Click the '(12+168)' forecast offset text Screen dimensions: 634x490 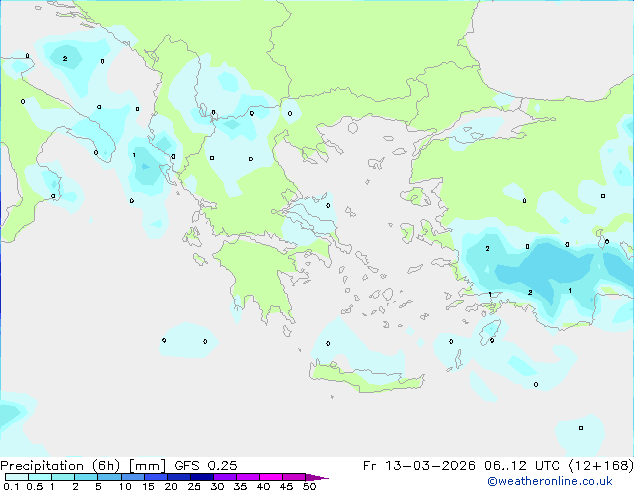(x=600, y=466)
